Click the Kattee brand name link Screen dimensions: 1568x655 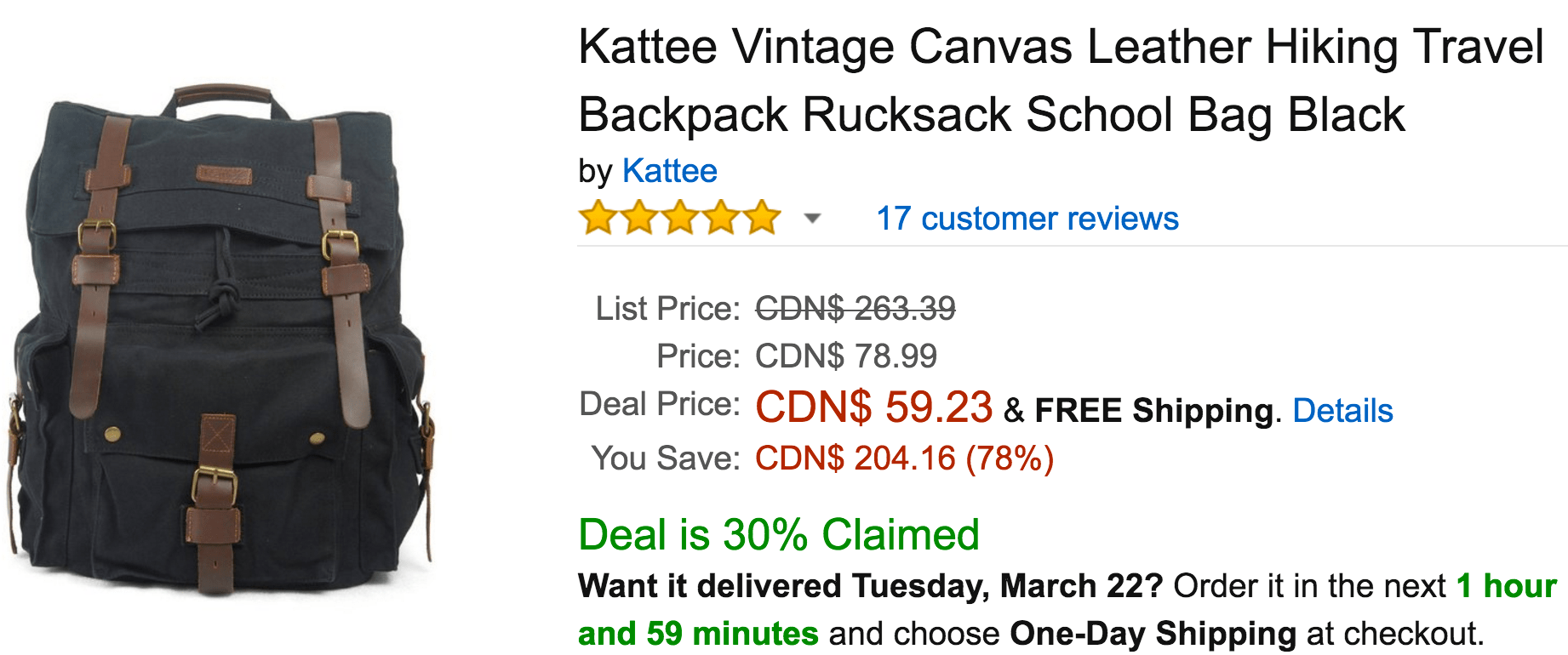pos(669,171)
